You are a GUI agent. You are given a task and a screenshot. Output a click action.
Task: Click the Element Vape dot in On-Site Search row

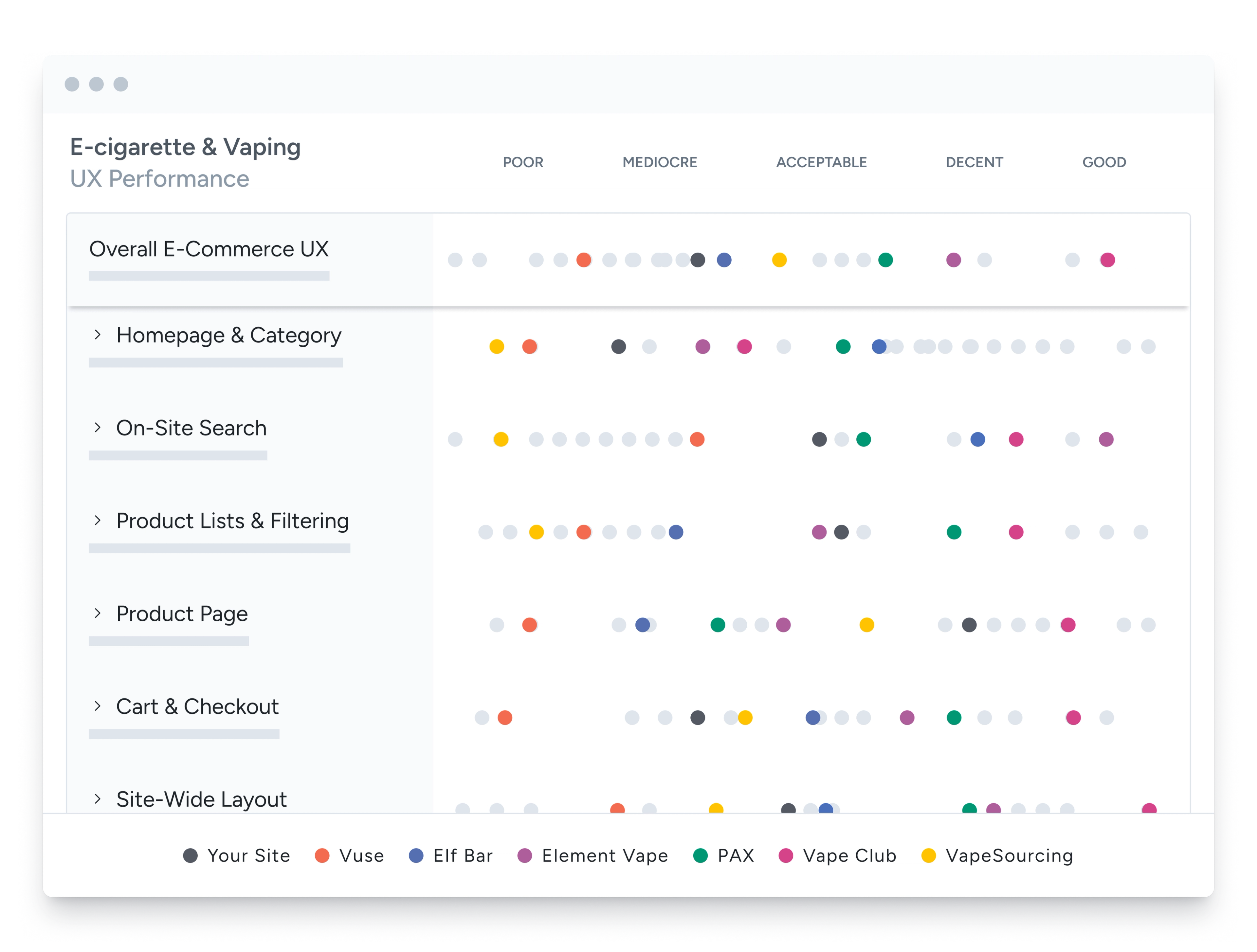coord(1106,439)
